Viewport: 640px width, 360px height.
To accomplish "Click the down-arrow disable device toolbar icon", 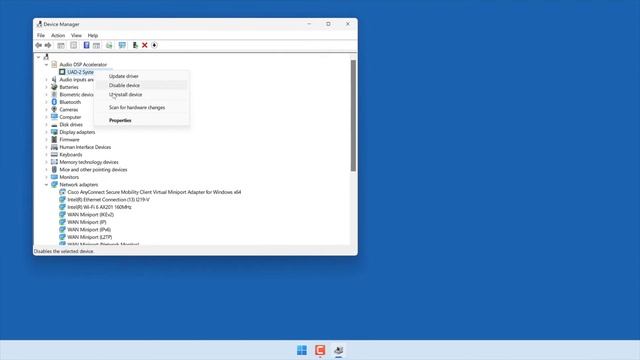I will coord(154,45).
